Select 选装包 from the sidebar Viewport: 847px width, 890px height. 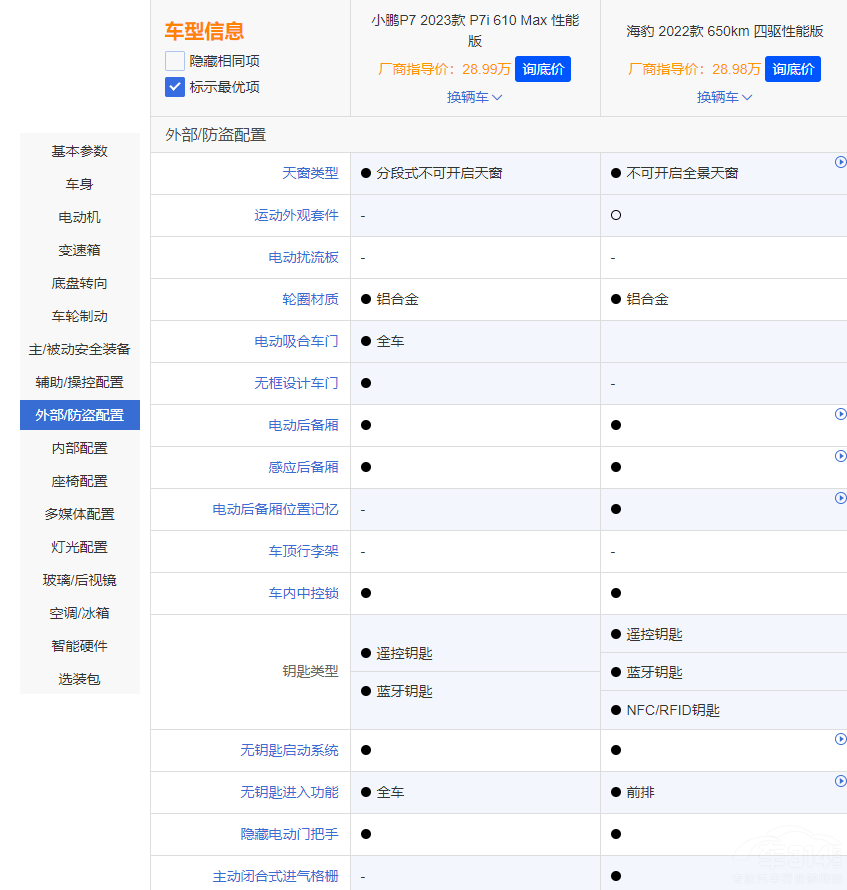(x=79, y=679)
